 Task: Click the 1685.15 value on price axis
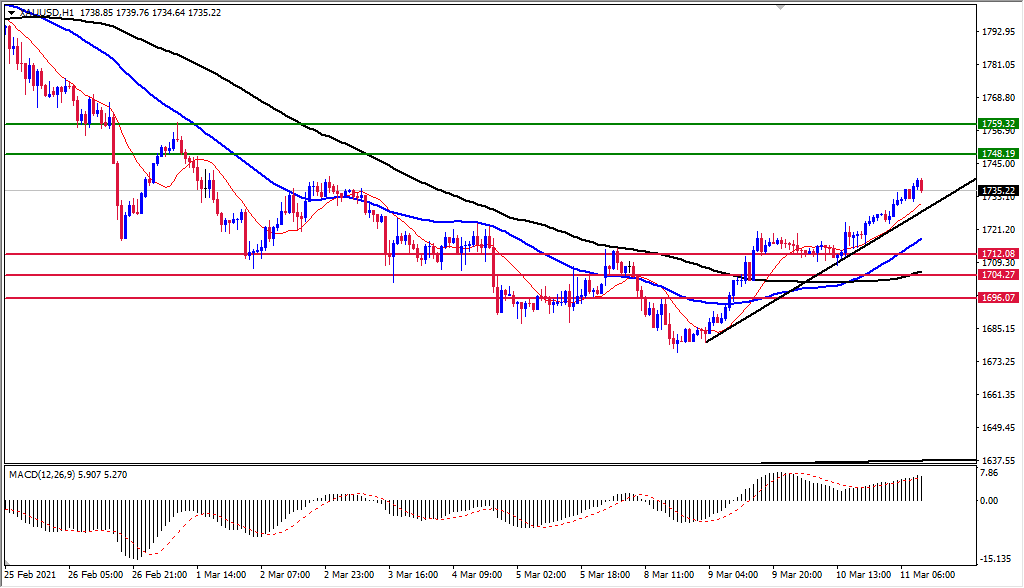click(999, 328)
